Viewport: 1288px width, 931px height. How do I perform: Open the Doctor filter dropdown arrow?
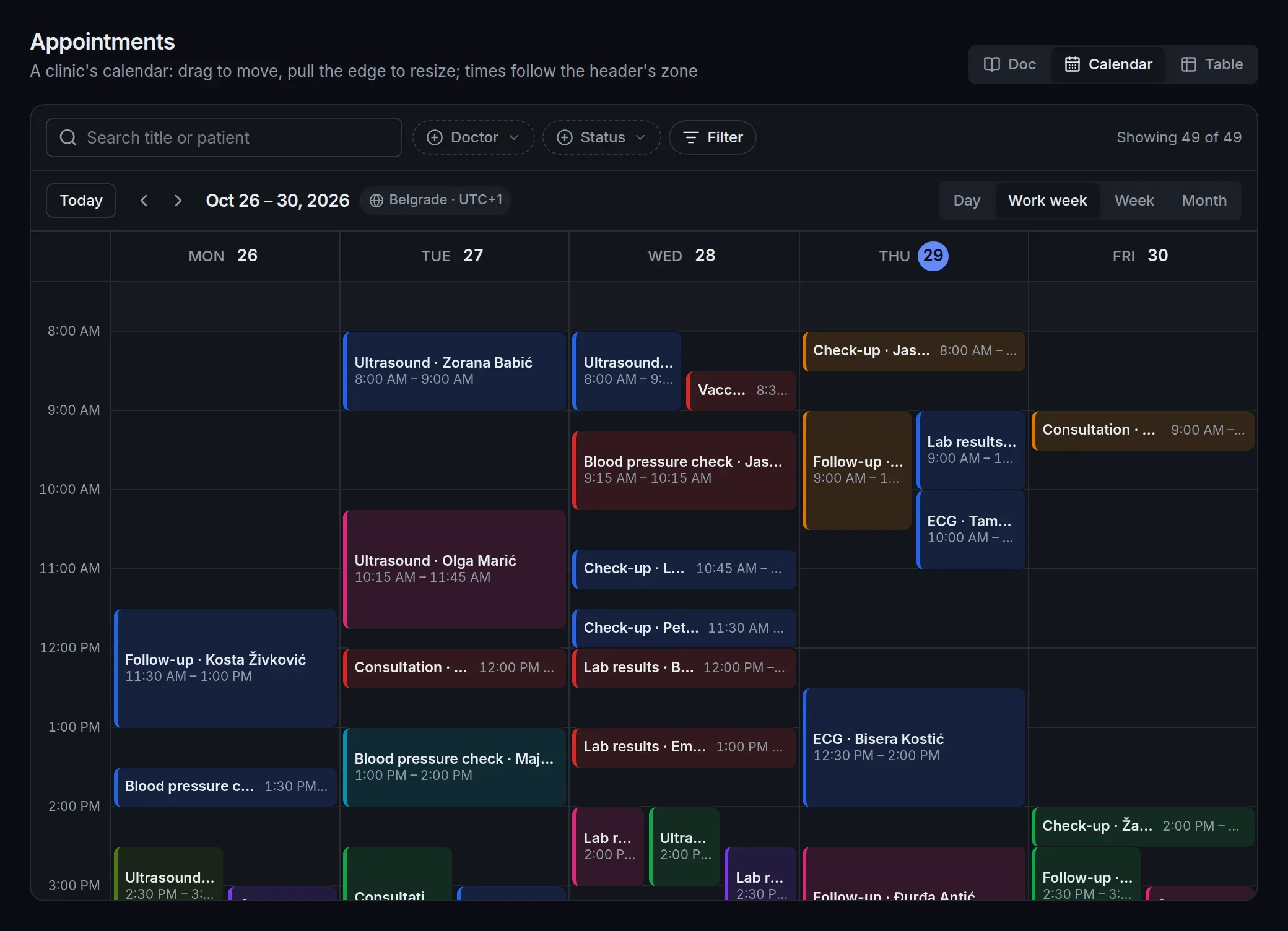coord(514,137)
